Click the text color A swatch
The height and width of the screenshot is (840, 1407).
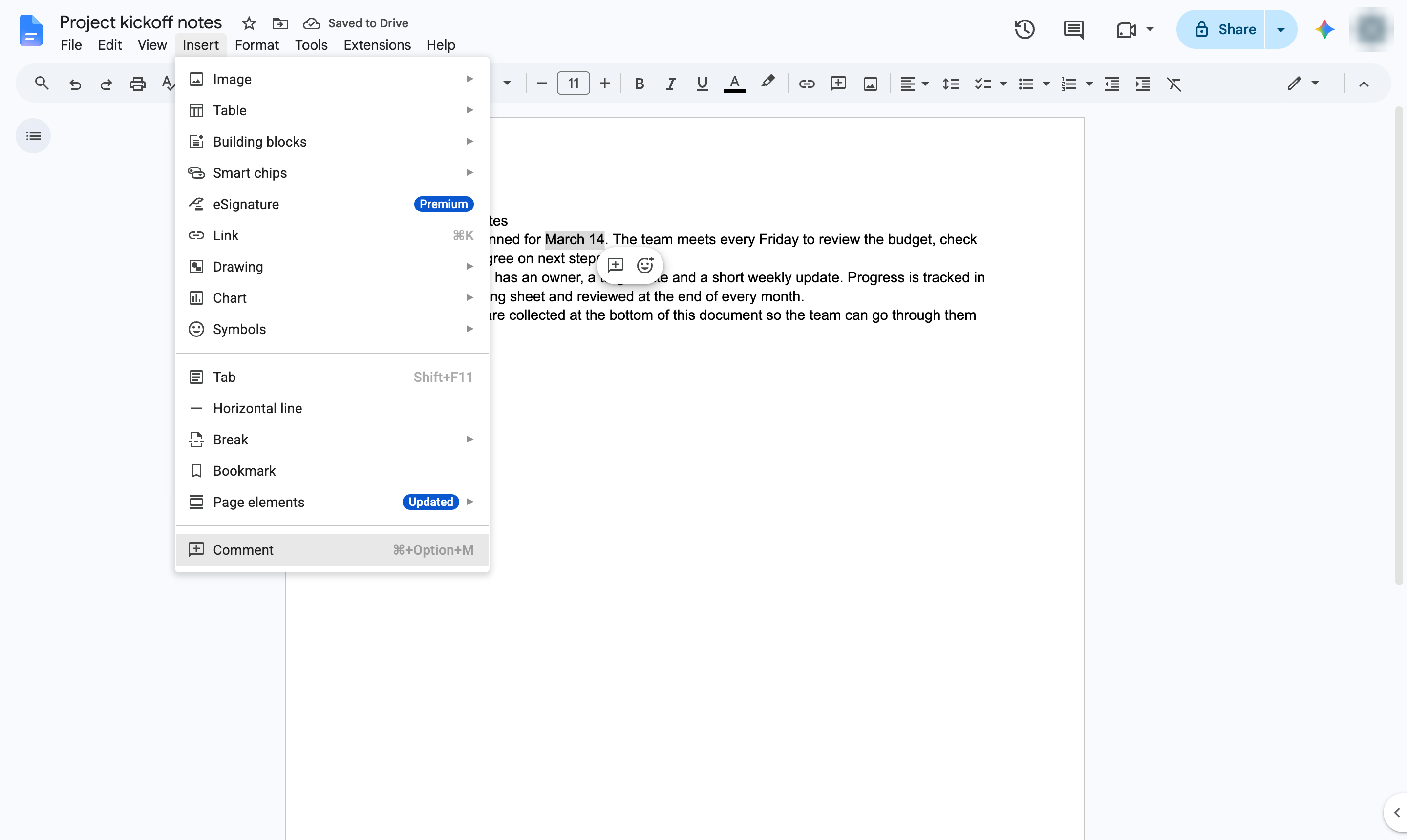pyautogui.click(x=734, y=84)
